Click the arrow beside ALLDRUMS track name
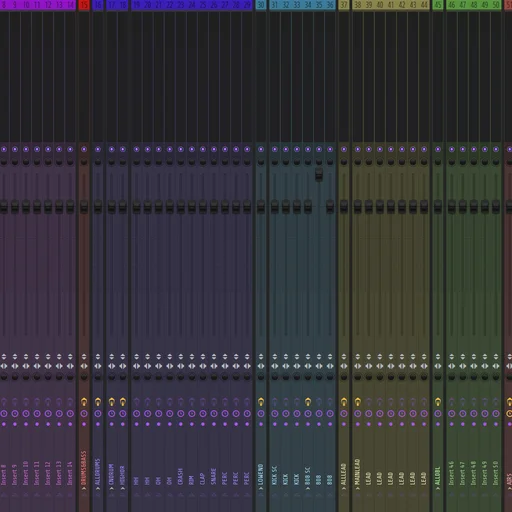Viewport: 512px width, 512px height. pyautogui.click(x=98, y=488)
